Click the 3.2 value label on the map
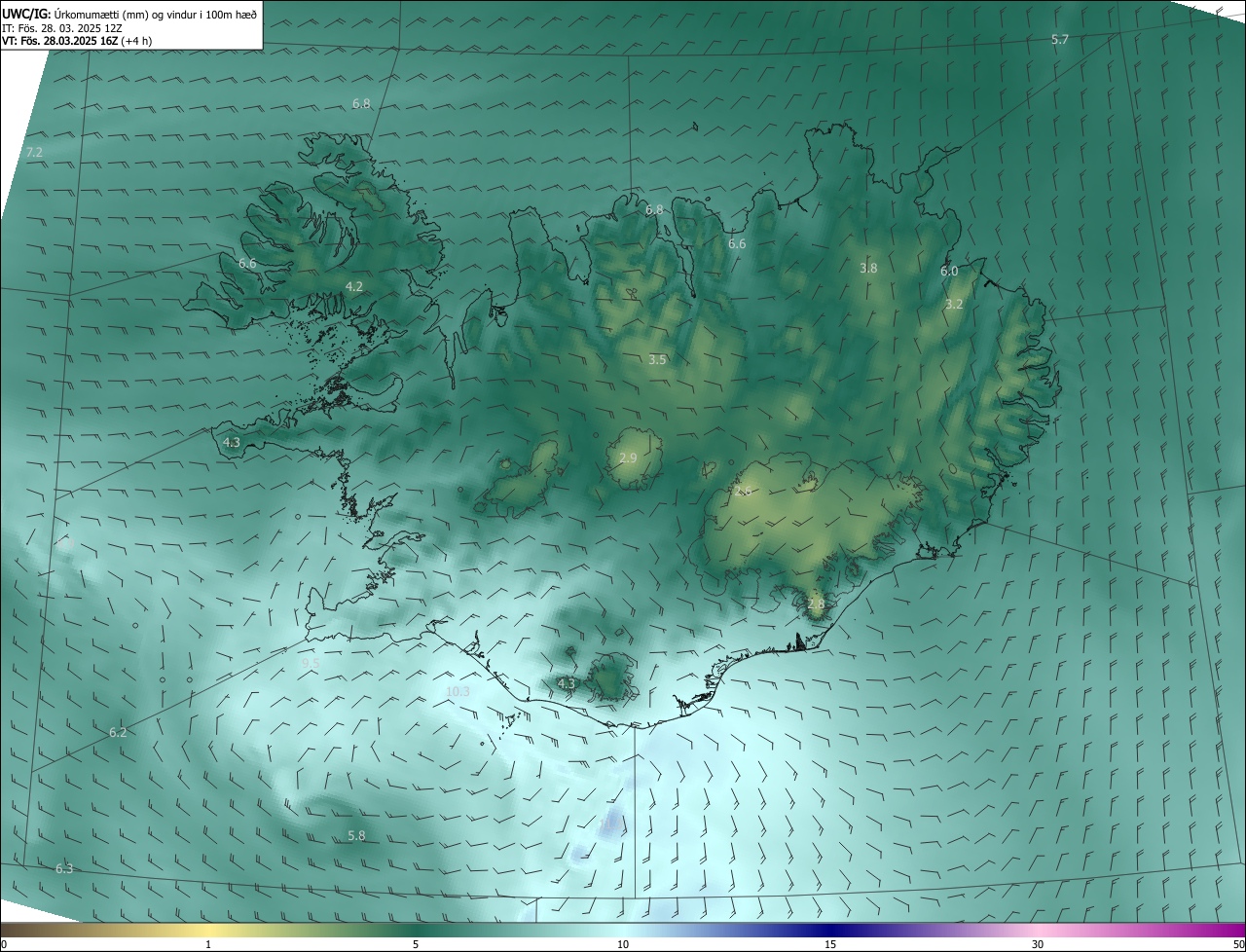 click(x=954, y=304)
